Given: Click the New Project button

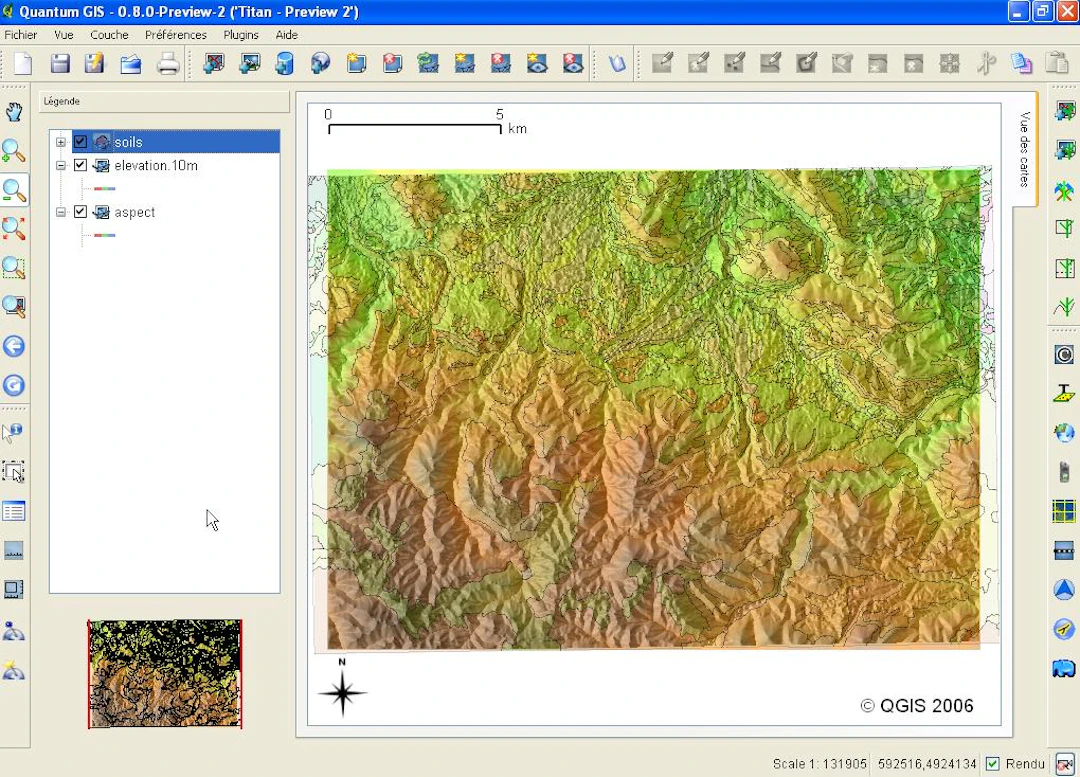Looking at the screenshot, I should (x=22, y=63).
